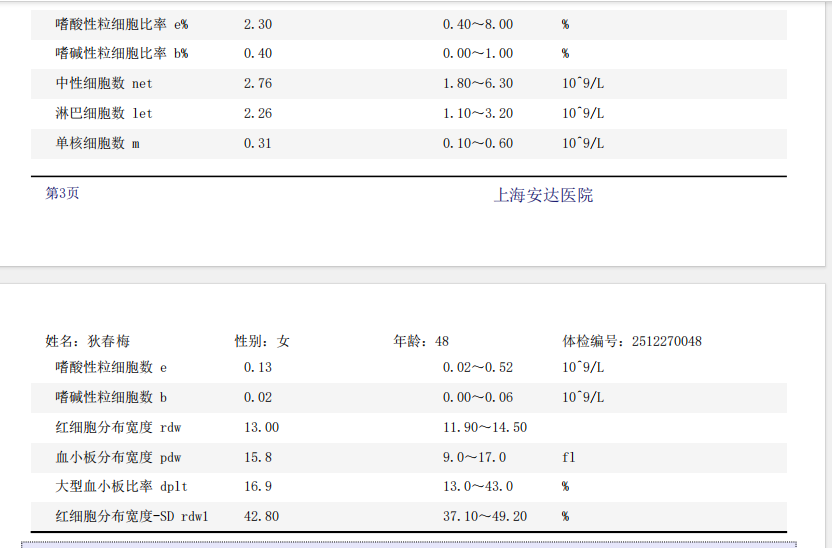This screenshot has height=548, width=832.
Task: Click the 淋巴细胞数 lct row label
Action: pos(104,114)
